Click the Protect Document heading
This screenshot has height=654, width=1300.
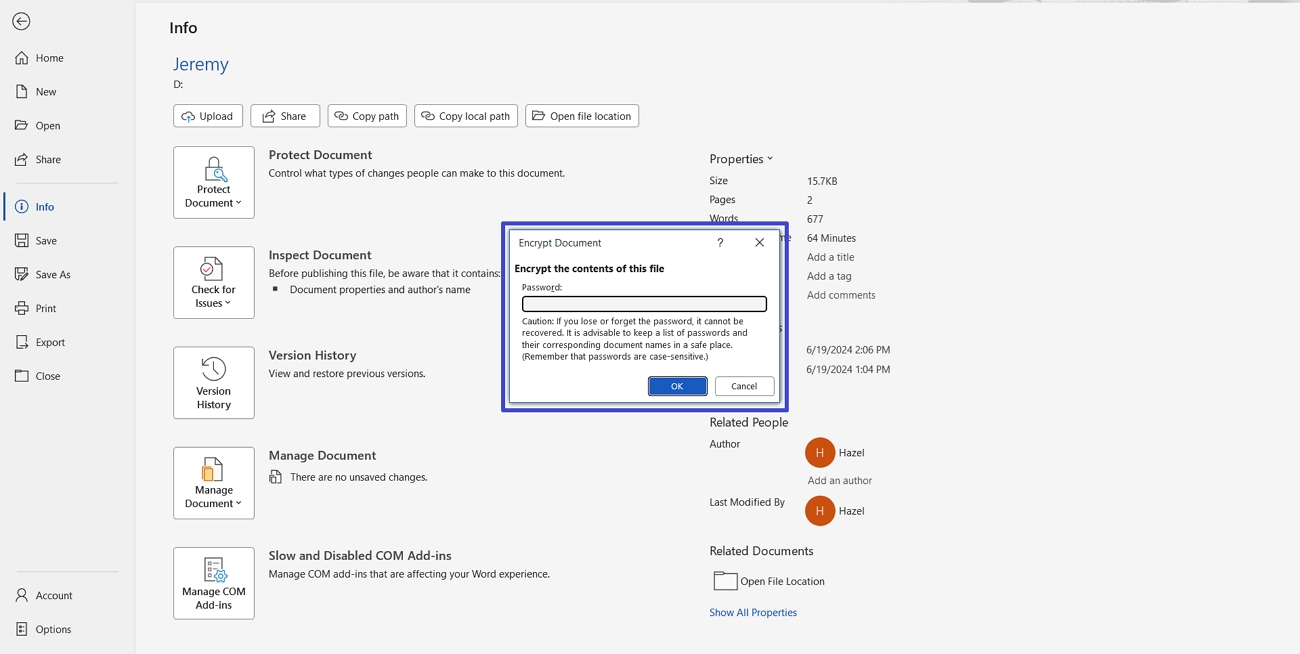pyautogui.click(x=320, y=155)
